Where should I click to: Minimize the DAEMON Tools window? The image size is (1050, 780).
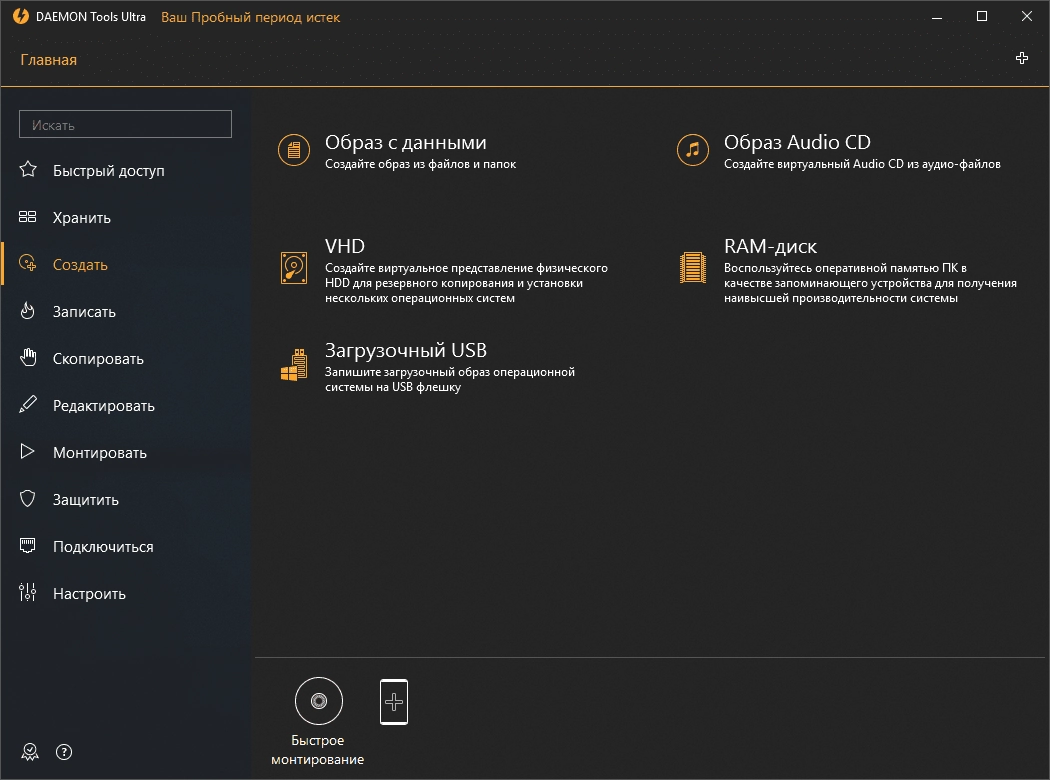click(x=937, y=17)
